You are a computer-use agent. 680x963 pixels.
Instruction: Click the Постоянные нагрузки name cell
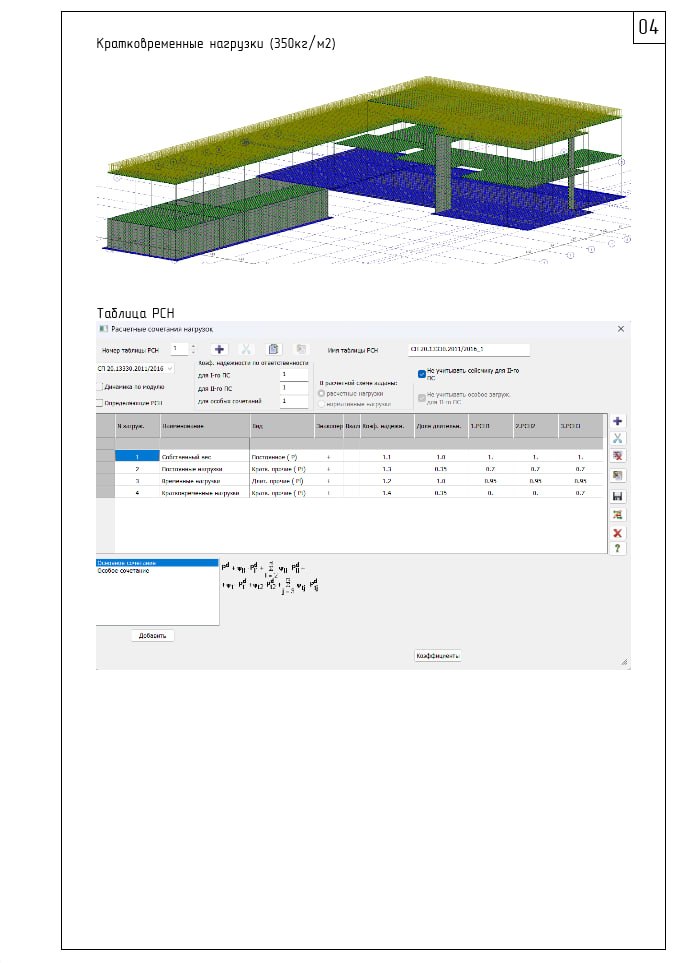click(x=205, y=469)
